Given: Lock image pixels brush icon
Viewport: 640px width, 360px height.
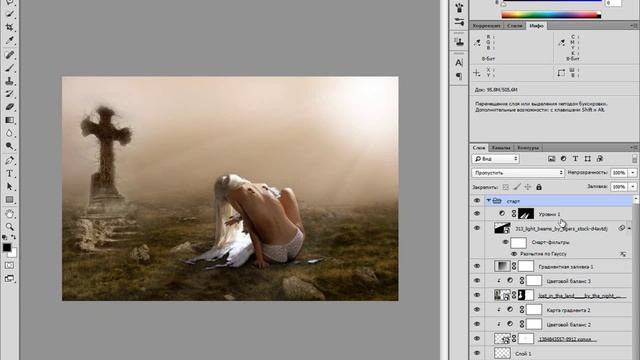Looking at the screenshot, I should pyautogui.click(x=517, y=187).
